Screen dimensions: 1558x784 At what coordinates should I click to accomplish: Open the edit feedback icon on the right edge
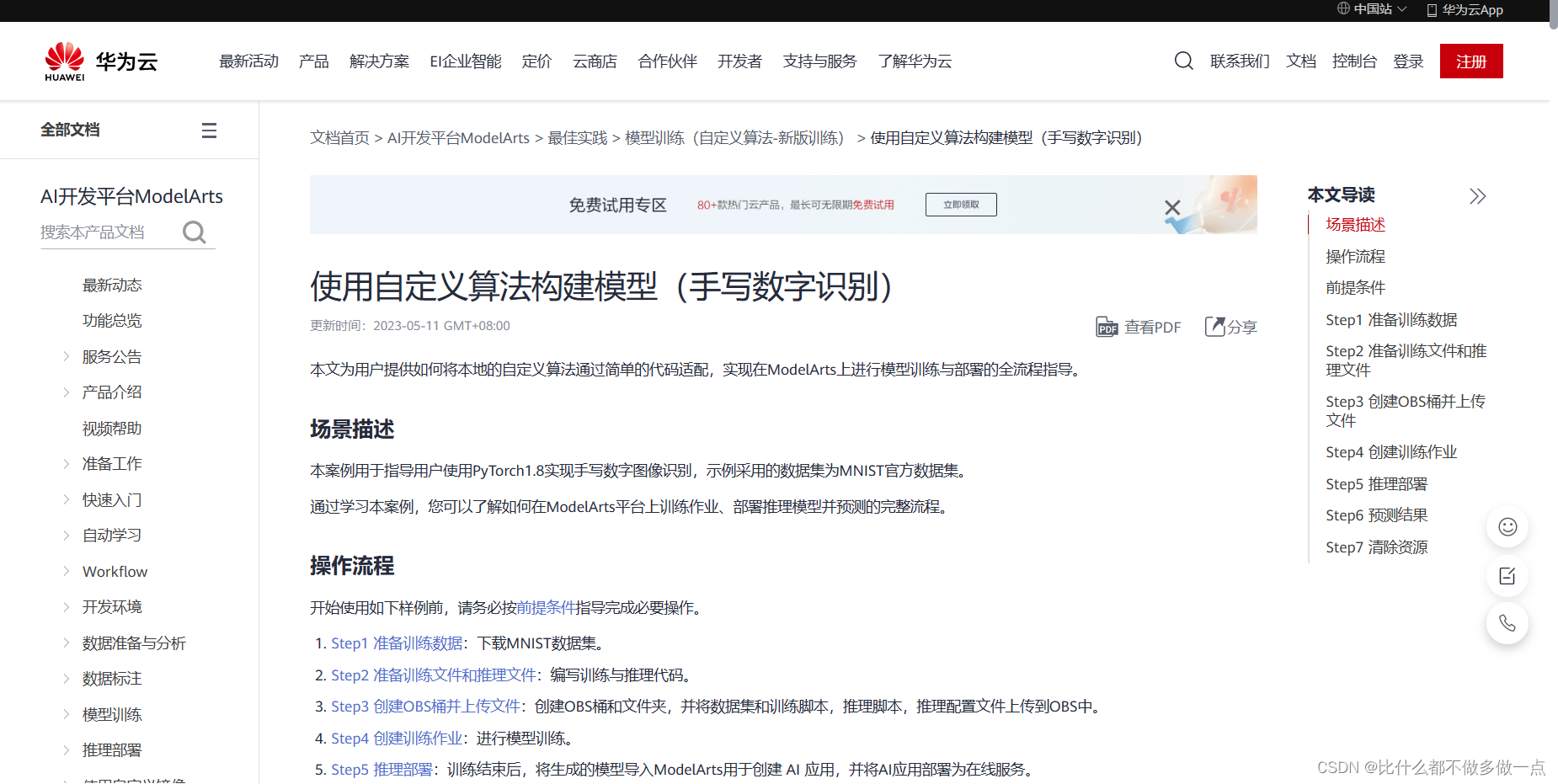tap(1507, 576)
